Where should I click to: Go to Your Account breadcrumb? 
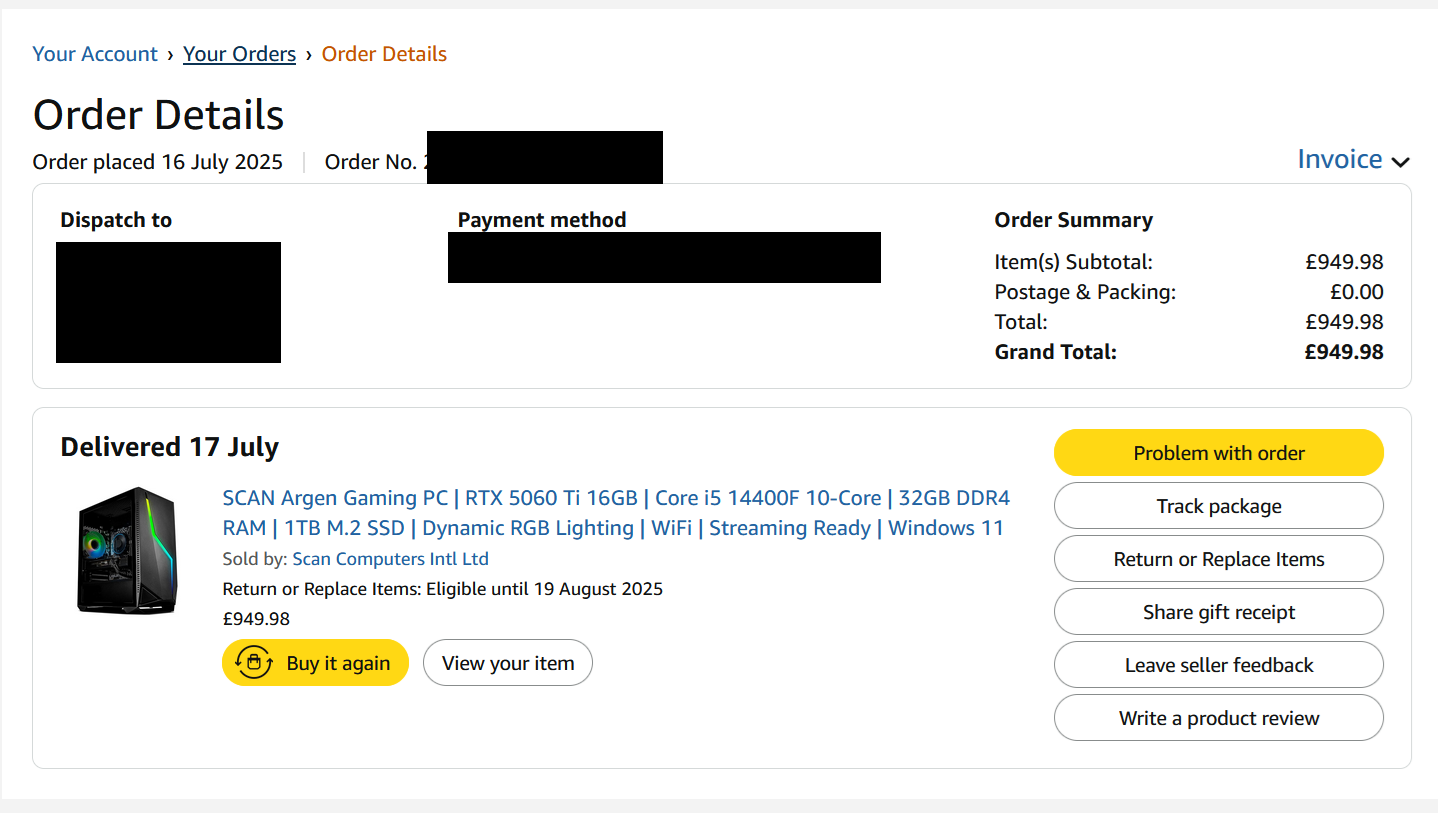95,54
